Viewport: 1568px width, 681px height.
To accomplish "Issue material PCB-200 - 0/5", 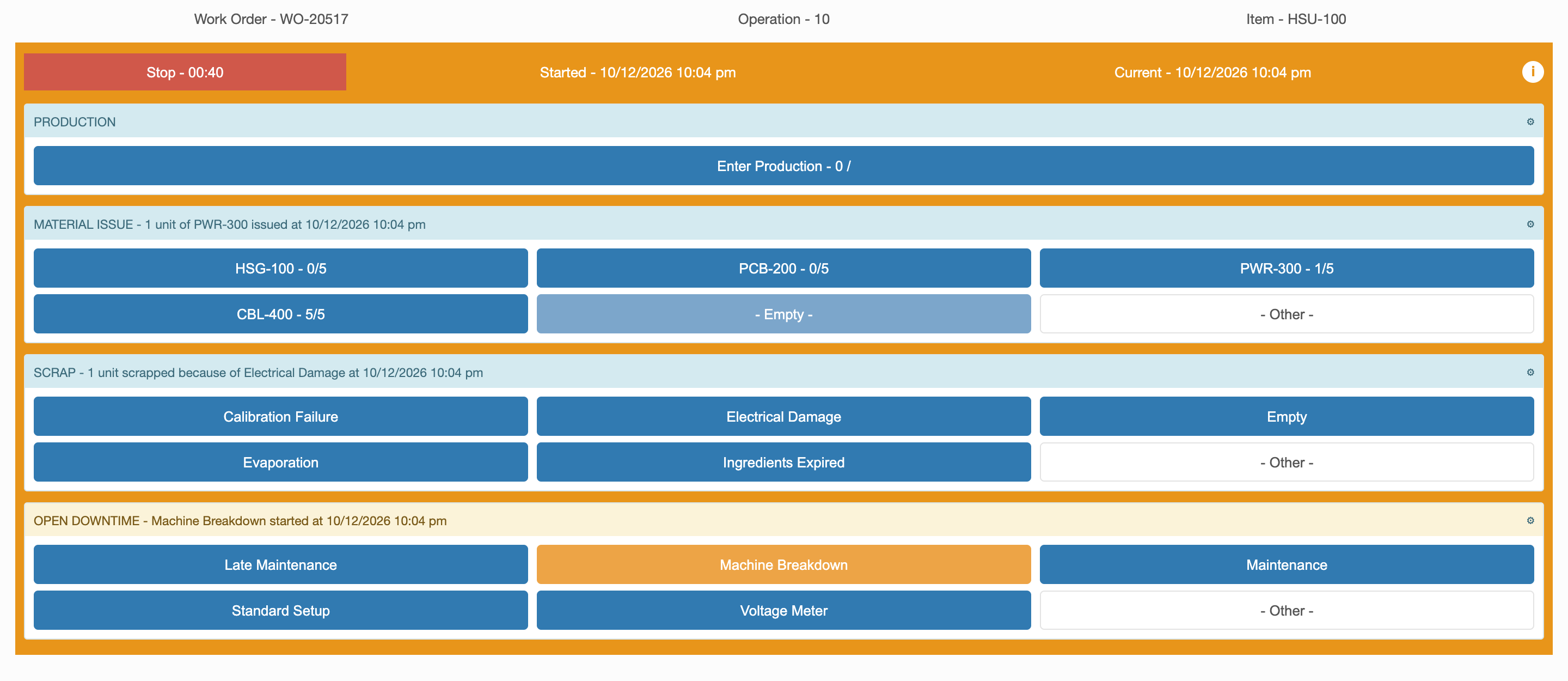I will click(x=783, y=268).
